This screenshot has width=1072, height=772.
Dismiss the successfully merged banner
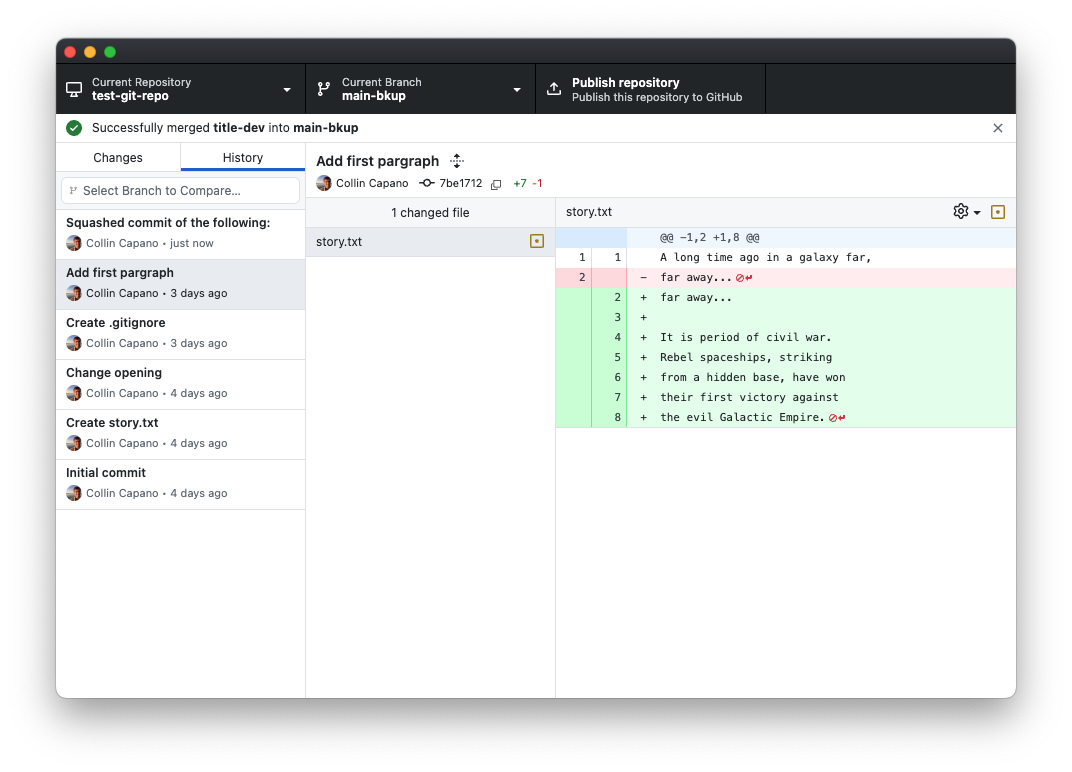(997, 128)
